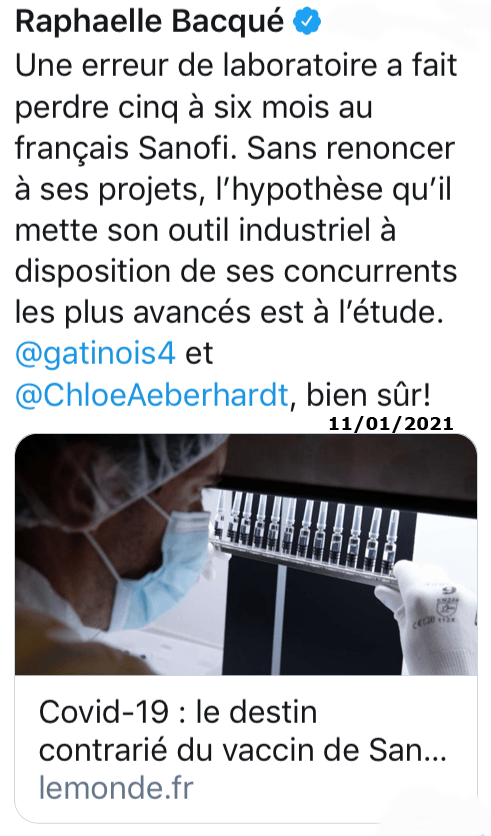The image size is (491, 836).
Task: Click the tweet line 'les plus avancés est à l'étude.'
Action: point(229,314)
